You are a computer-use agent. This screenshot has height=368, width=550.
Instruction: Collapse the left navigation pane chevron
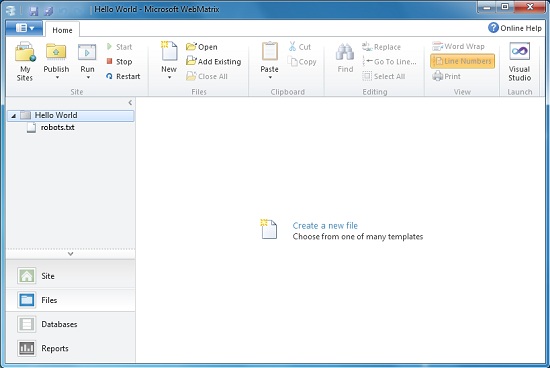pos(130,102)
